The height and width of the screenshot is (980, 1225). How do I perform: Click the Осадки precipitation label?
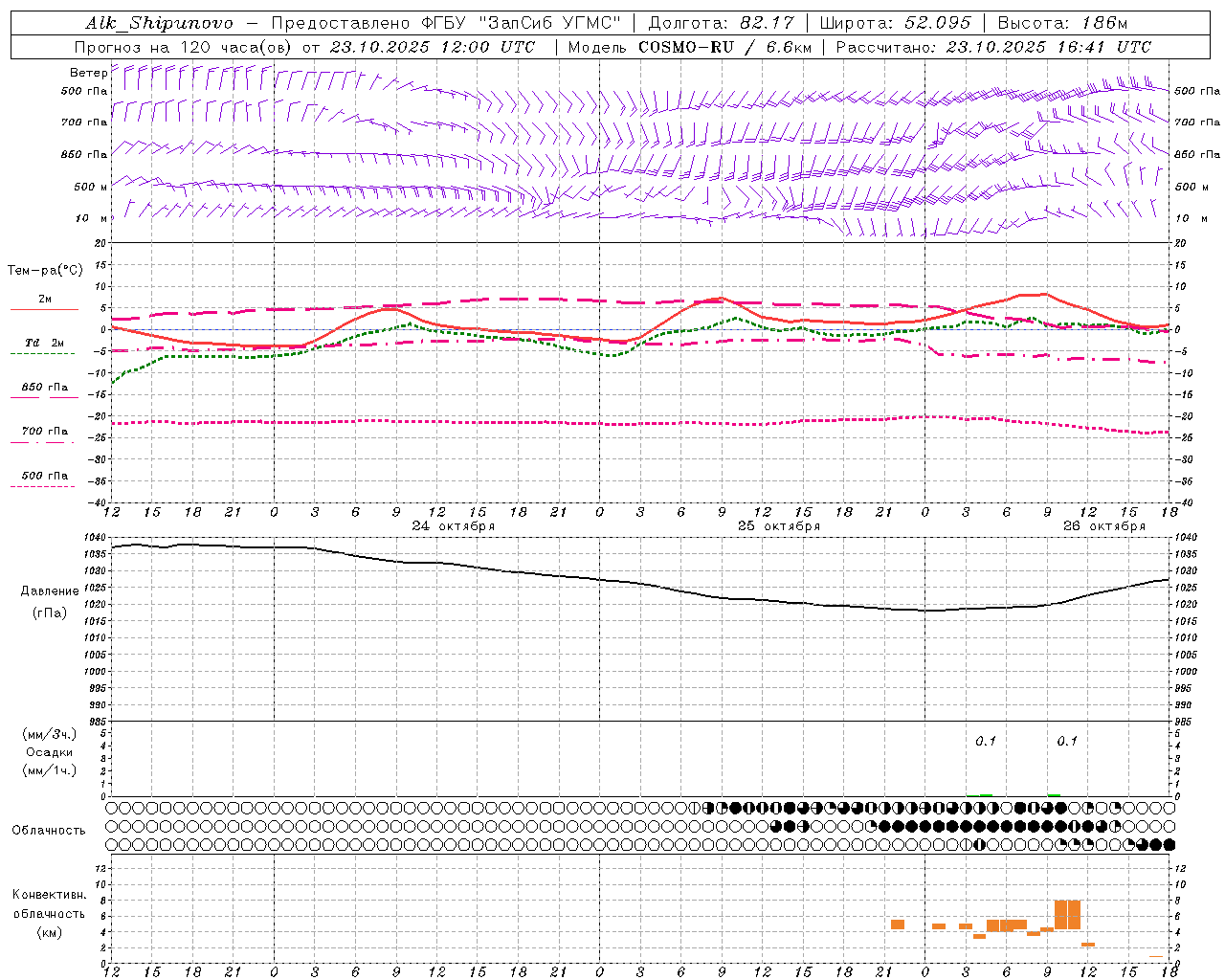[x=50, y=752]
